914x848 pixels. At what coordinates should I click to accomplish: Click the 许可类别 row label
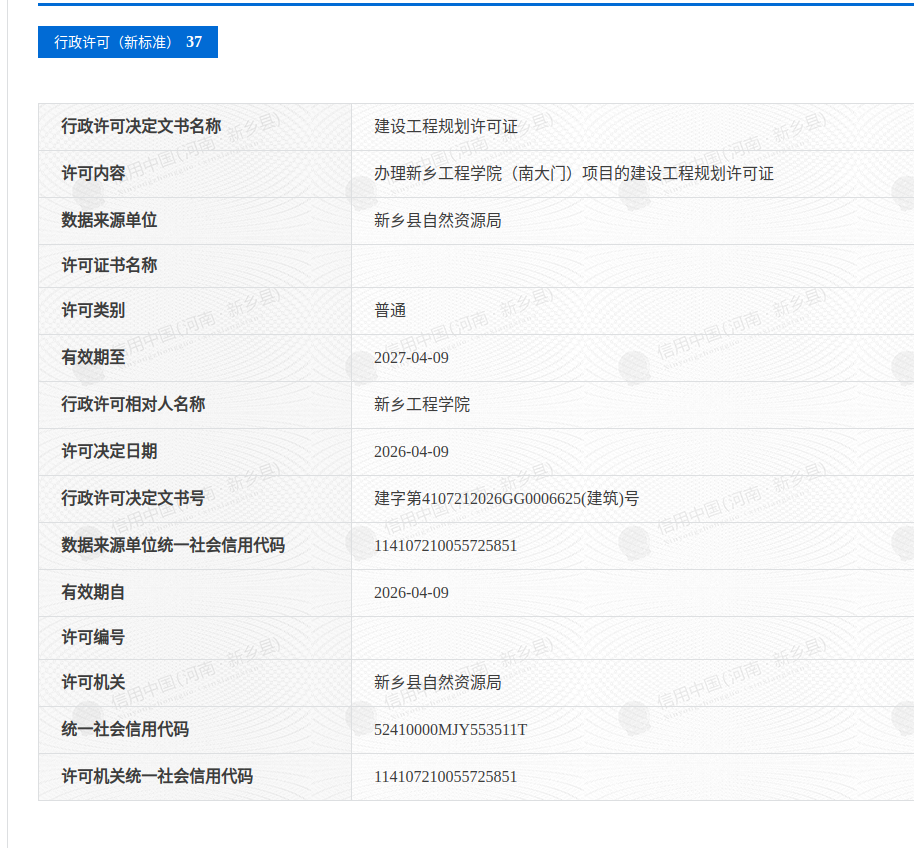(x=93, y=311)
